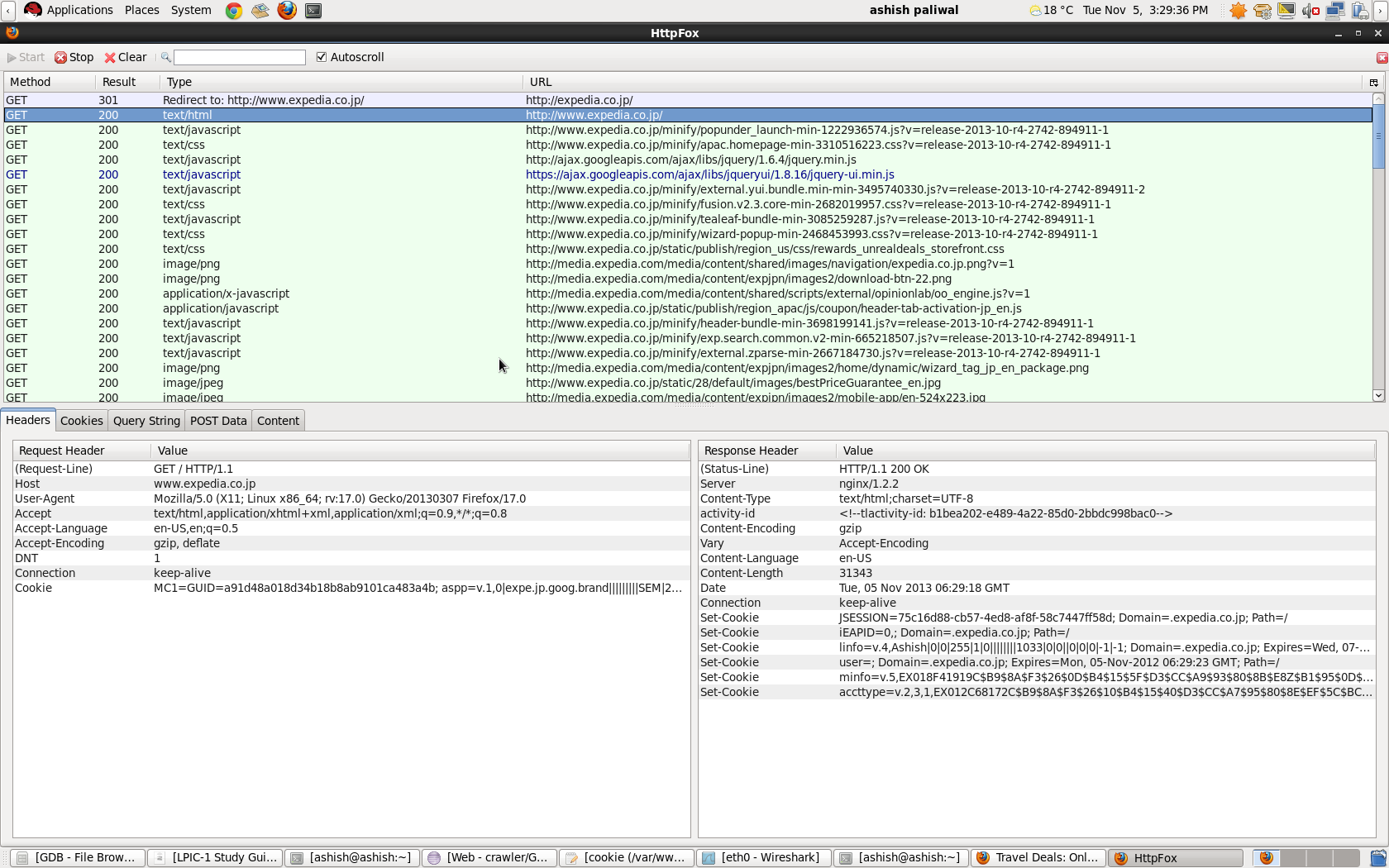The width and height of the screenshot is (1389, 868).
Task: Click the Content-Length 31343 response row
Action: pyautogui.click(x=1037, y=573)
